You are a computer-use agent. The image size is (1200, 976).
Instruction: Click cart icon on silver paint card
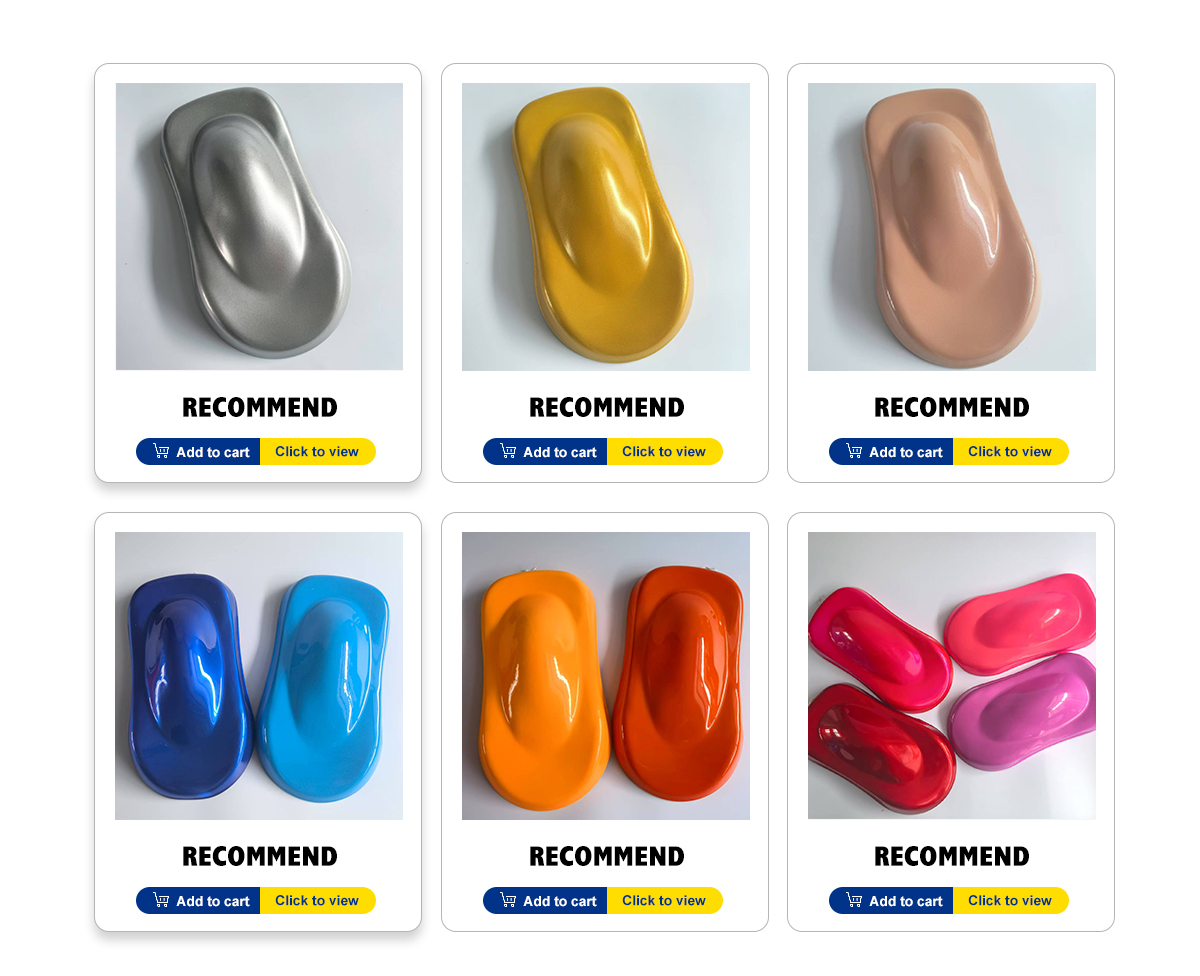coord(161,451)
